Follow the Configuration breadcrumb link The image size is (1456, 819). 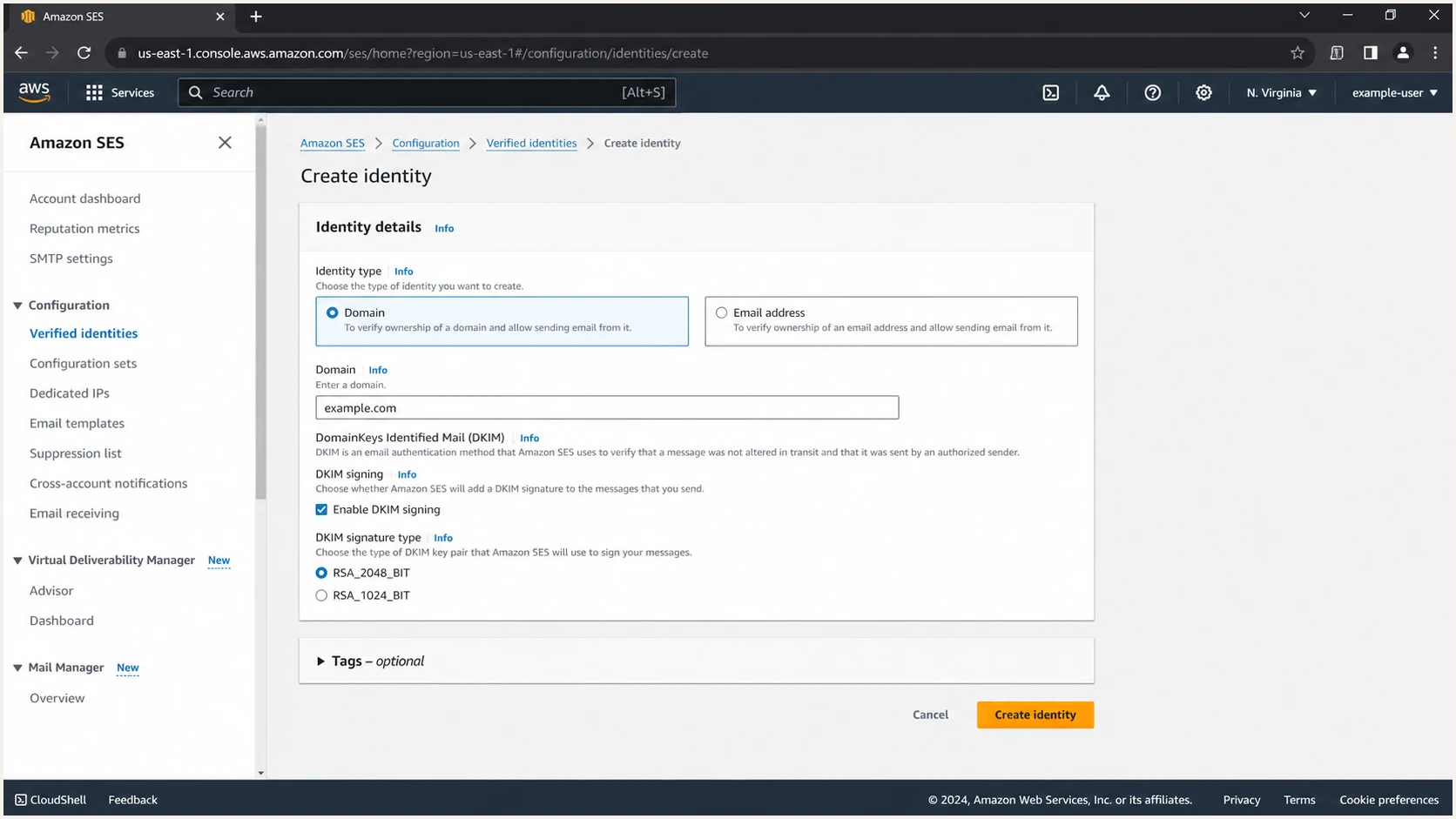pyautogui.click(x=426, y=144)
